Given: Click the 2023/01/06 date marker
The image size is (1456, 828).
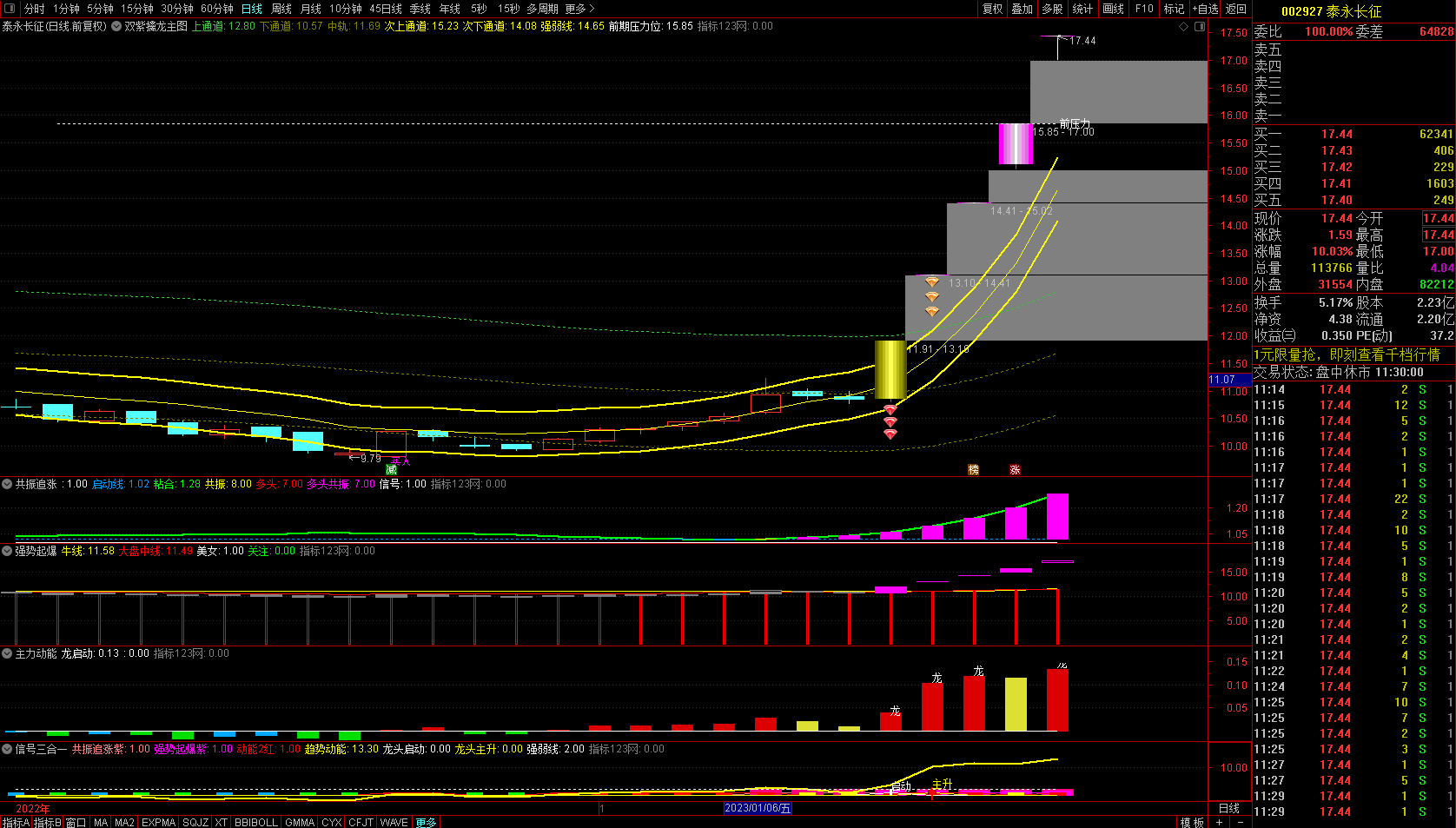Looking at the screenshot, I should point(758,808).
